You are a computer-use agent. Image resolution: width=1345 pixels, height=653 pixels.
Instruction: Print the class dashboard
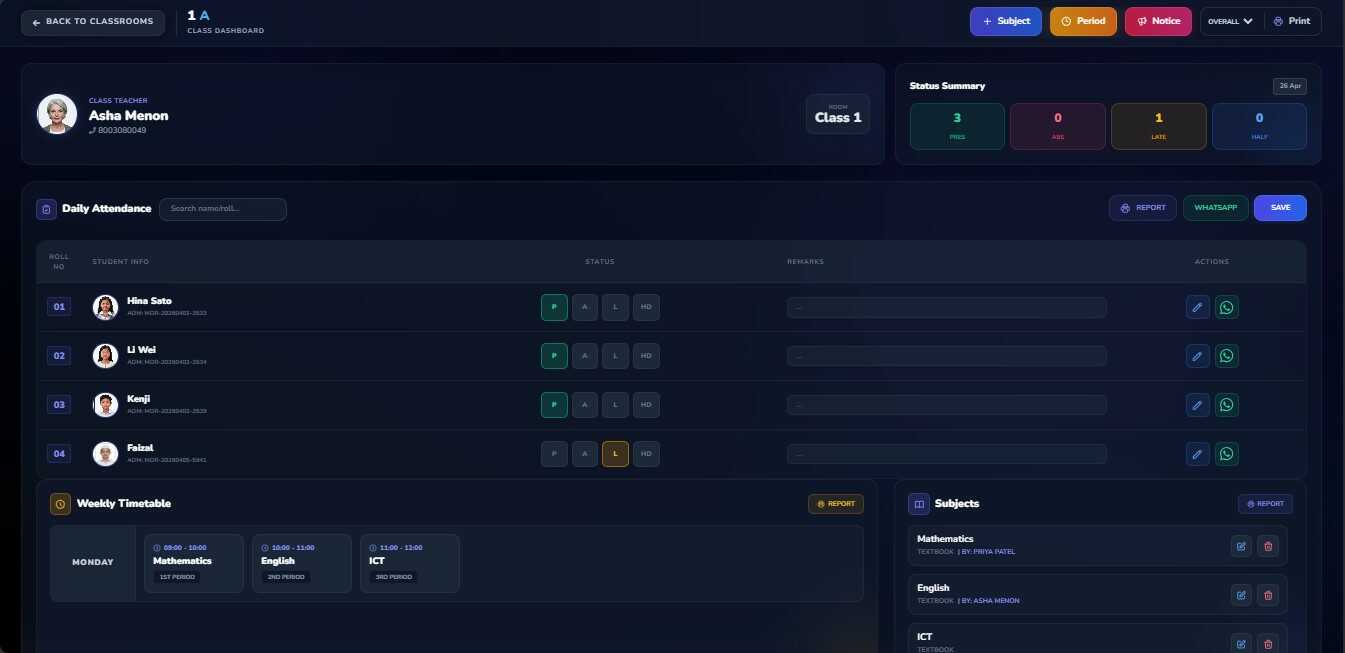coord(1292,21)
